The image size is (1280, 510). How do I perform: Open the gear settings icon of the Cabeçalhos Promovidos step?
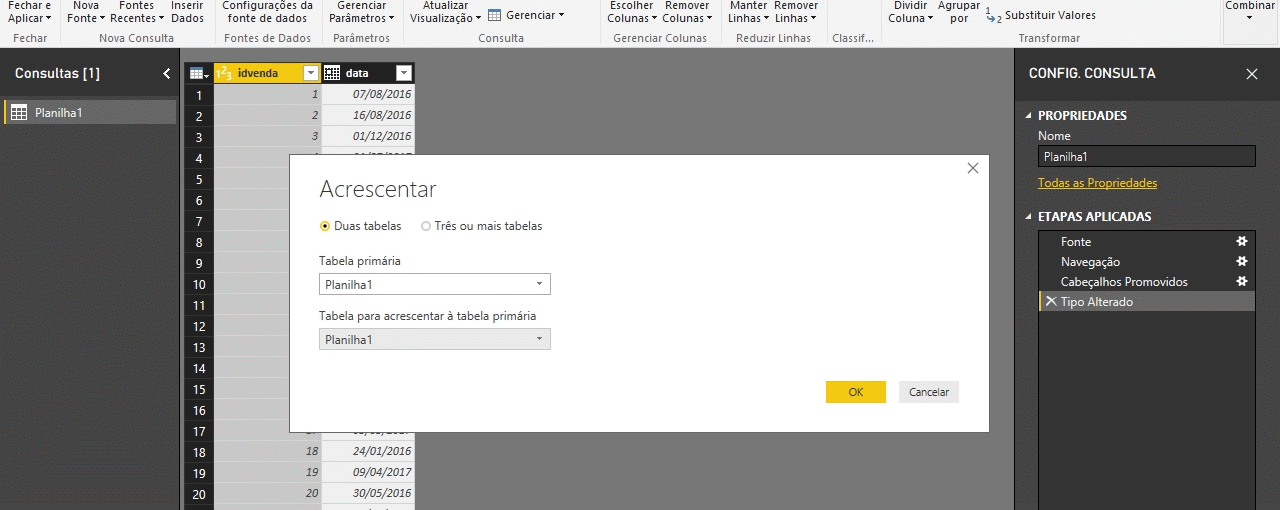click(x=1242, y=281)
